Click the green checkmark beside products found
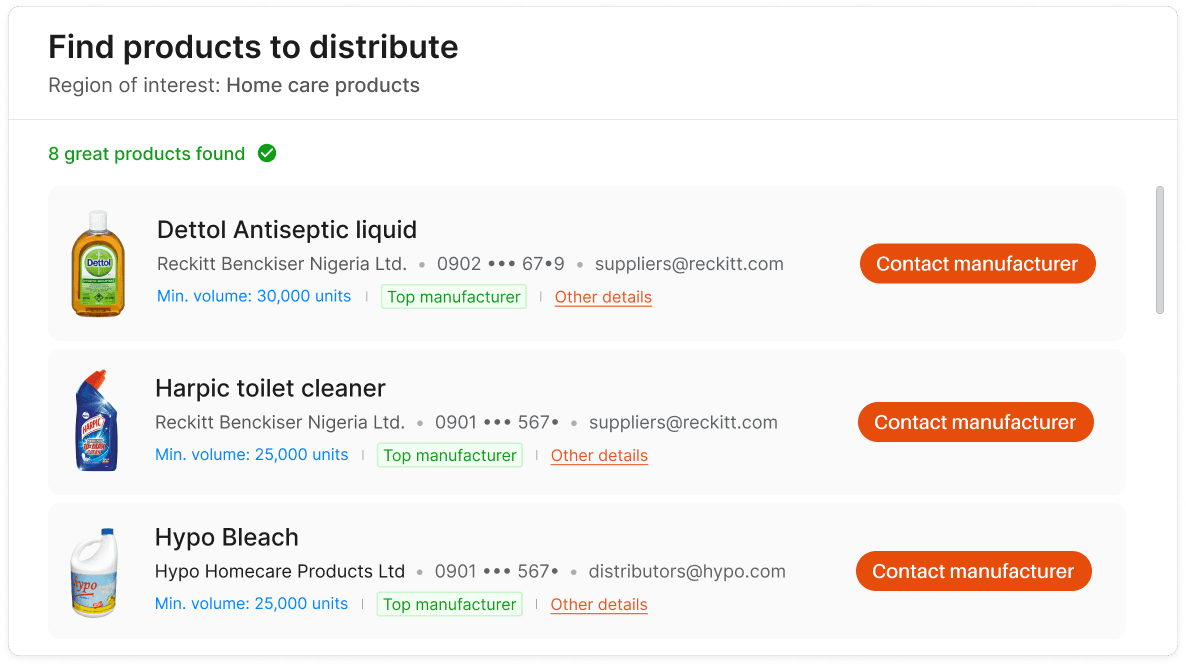 pos(267,154)
